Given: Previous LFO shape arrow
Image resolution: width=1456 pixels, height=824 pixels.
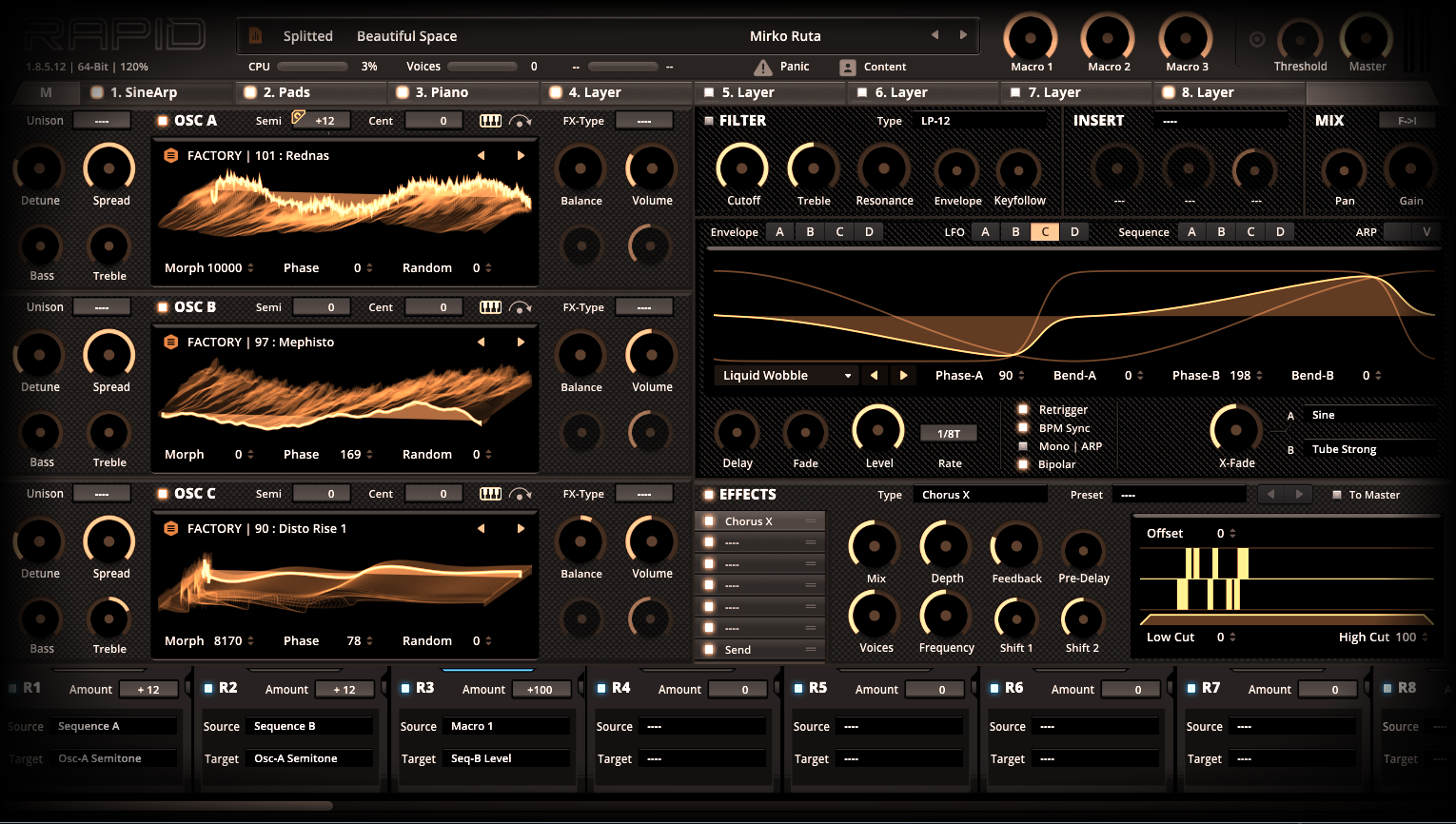Looking at the screenshot, I should tap(874, 375).
